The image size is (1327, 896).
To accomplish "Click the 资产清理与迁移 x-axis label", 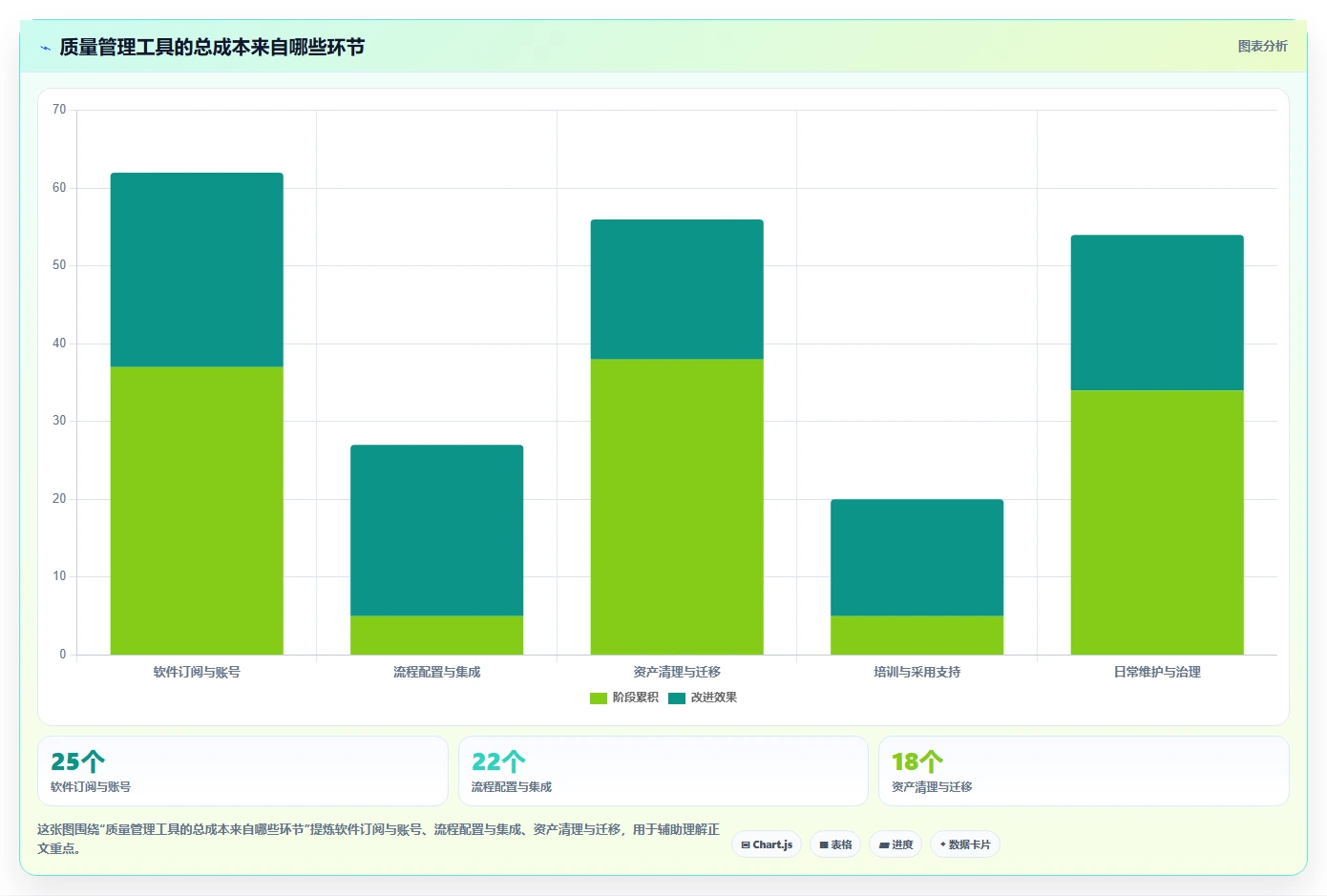I will pos(677,672).
